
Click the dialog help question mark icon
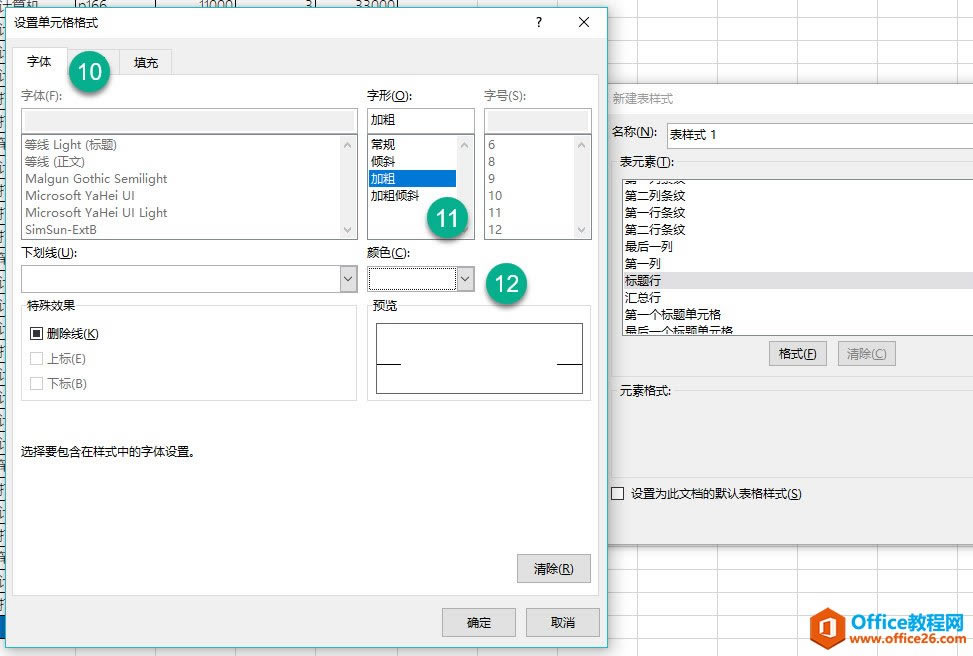pyautogui.click(x=538, y=22)
